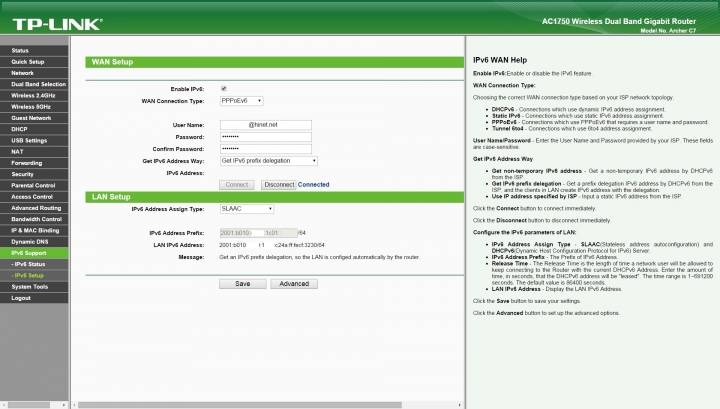Click the User Name input field
The image size is (720, 409).
[266, 125]
